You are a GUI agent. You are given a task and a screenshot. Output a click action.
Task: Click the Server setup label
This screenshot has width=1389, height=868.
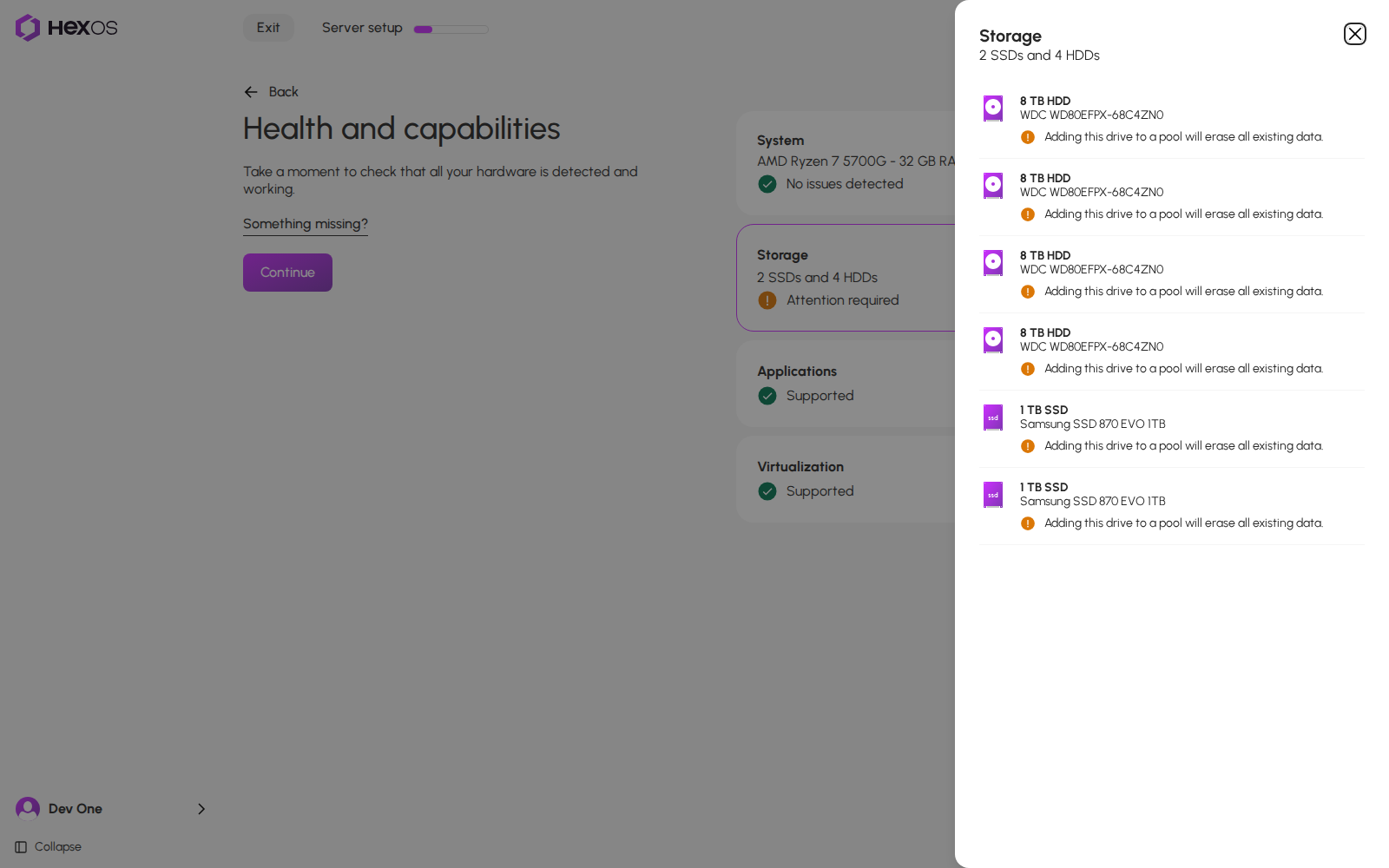click(362, 28)
